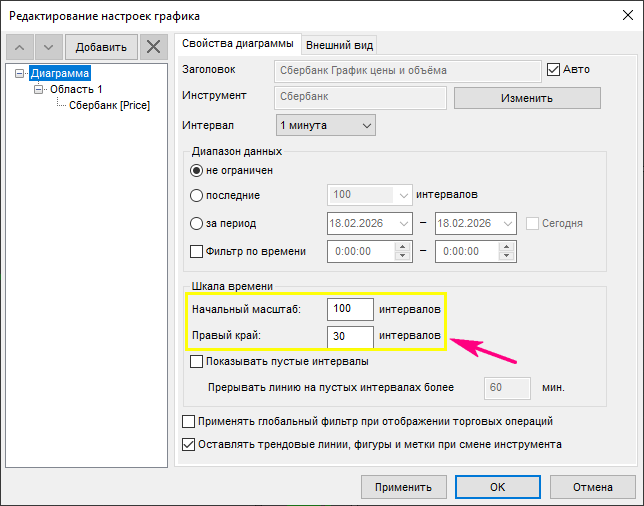Viewport: 644px width, 506px height.
Task: Enable the Фильтр по времени checkbox
Action: pos(197,251)
